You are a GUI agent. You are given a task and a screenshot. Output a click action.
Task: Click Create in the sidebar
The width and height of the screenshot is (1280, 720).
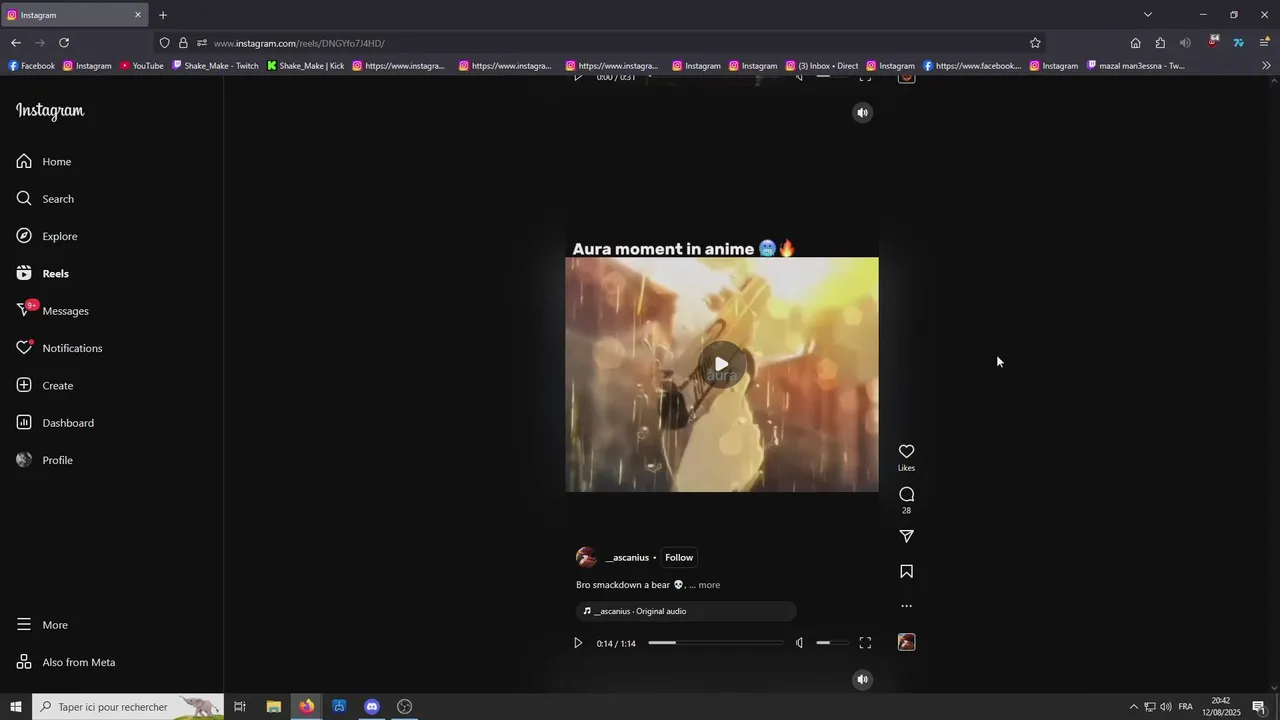(x=45, y=386)
